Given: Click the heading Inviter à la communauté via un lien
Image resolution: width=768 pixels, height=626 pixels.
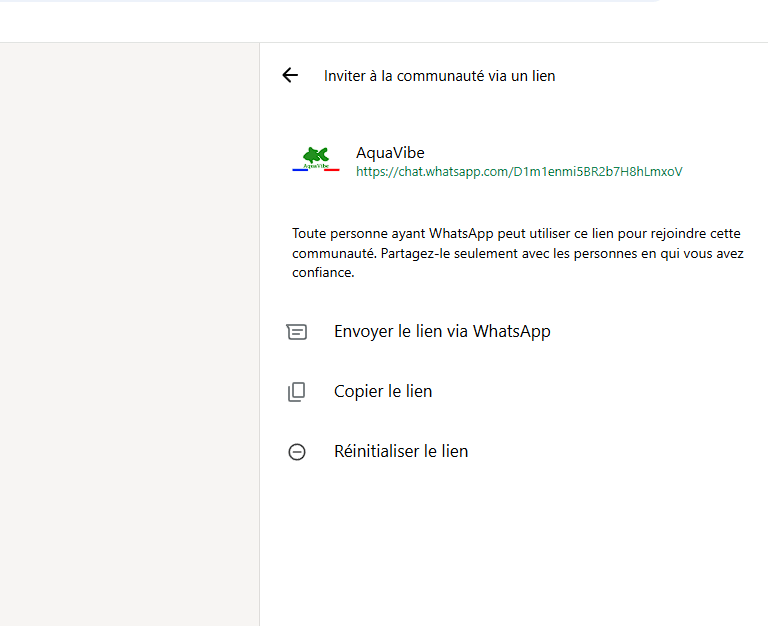Looking at the screenshot, I should (x=439, y=76).
